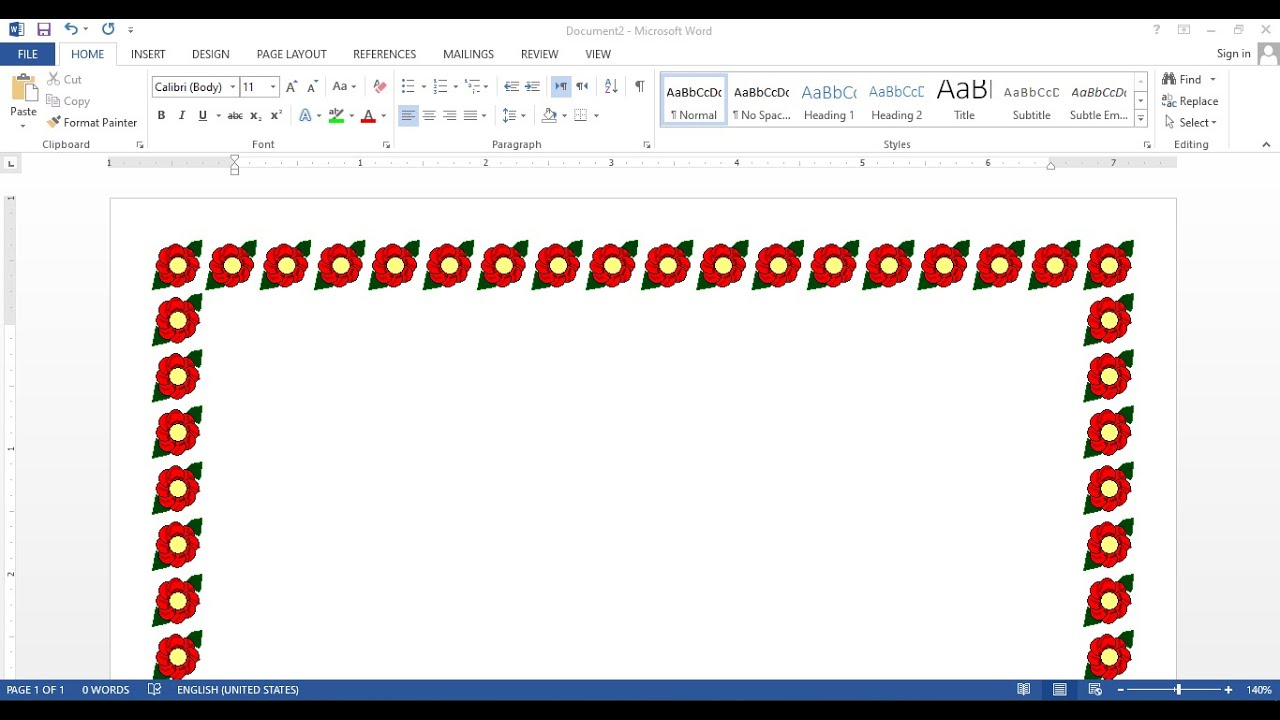Switch to the MAILINGS tab

(x=468, y=54)
